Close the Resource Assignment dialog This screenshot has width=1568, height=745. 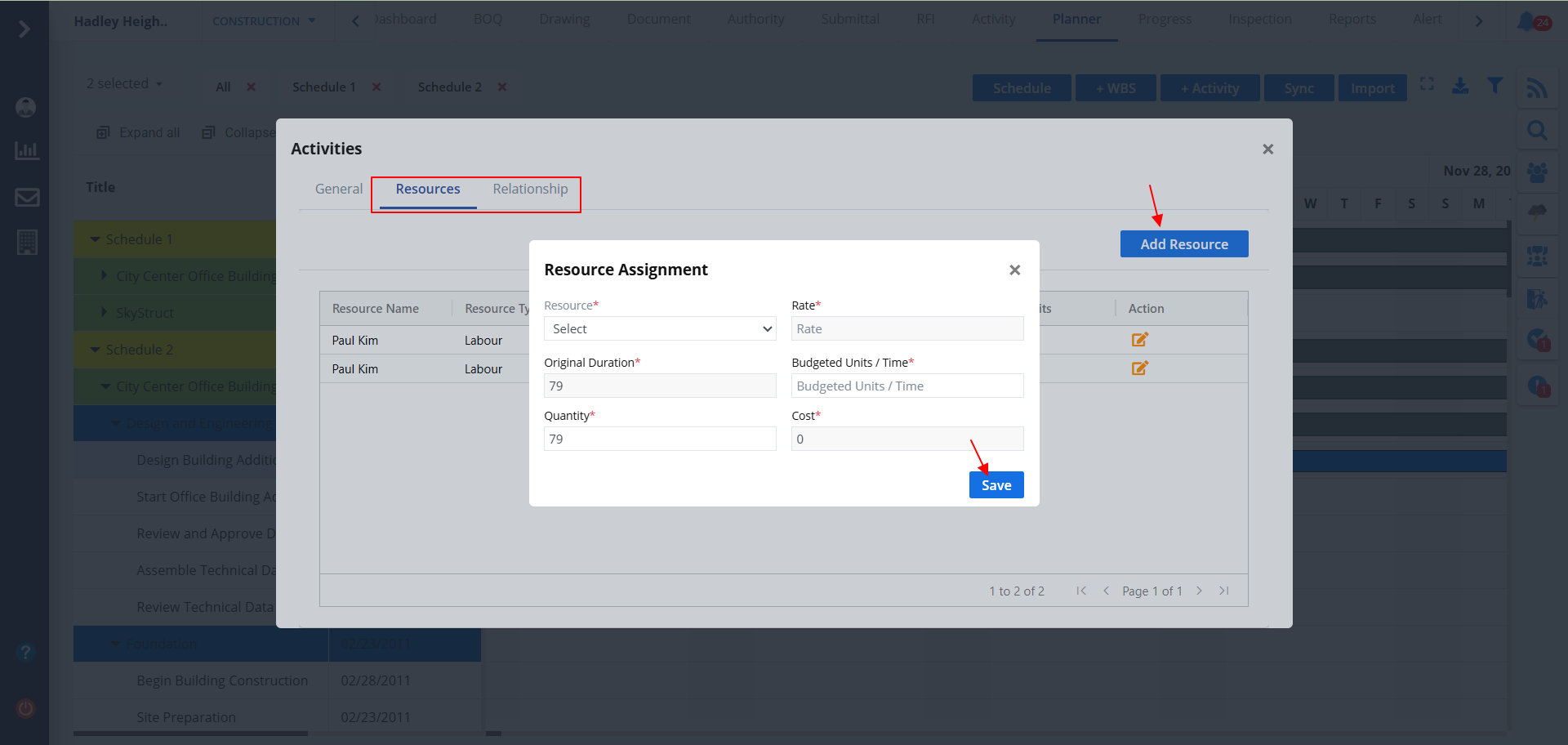pos(1014,270)
